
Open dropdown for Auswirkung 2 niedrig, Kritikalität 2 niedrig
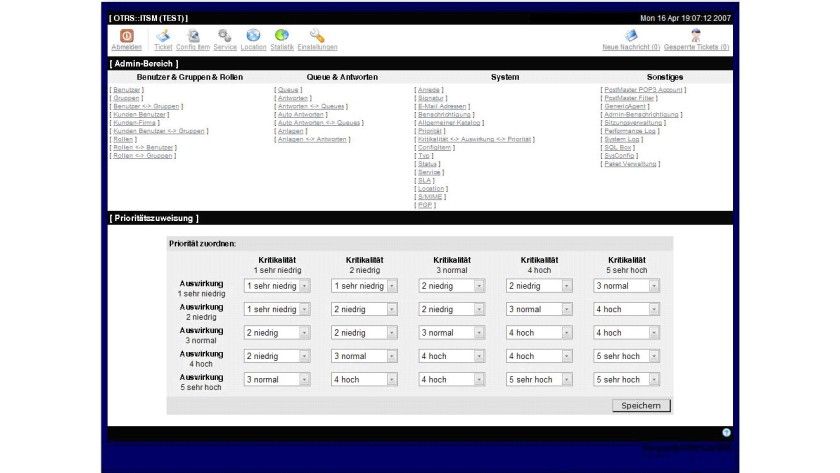point(364,309)
